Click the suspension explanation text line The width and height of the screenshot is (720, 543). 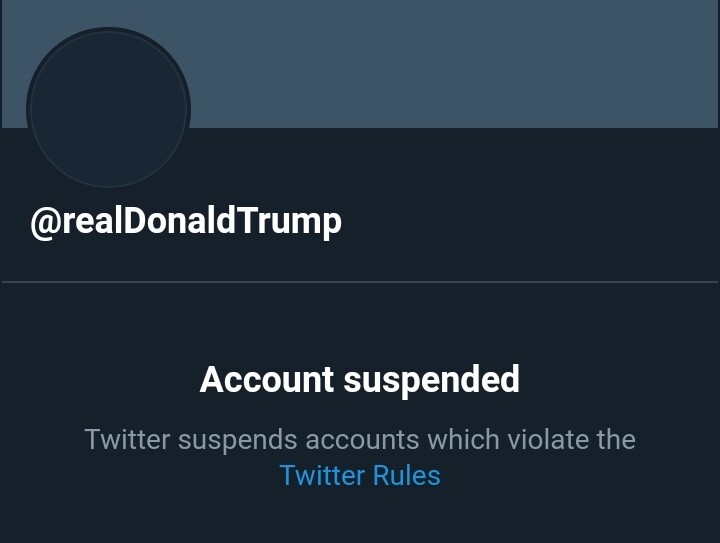pyautogui.click(x=360, y=439)
